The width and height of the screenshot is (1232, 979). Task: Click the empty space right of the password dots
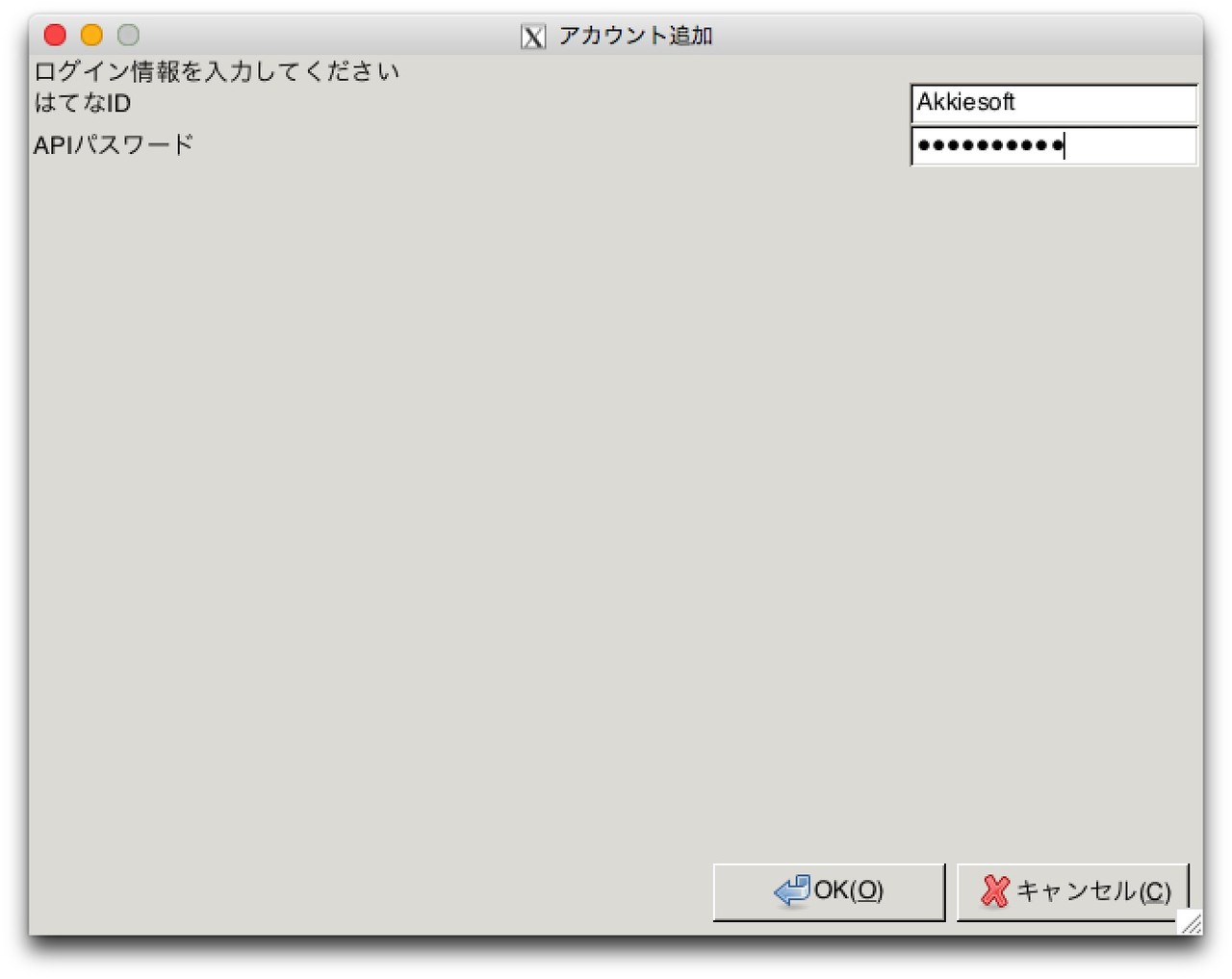(1131, 146)
